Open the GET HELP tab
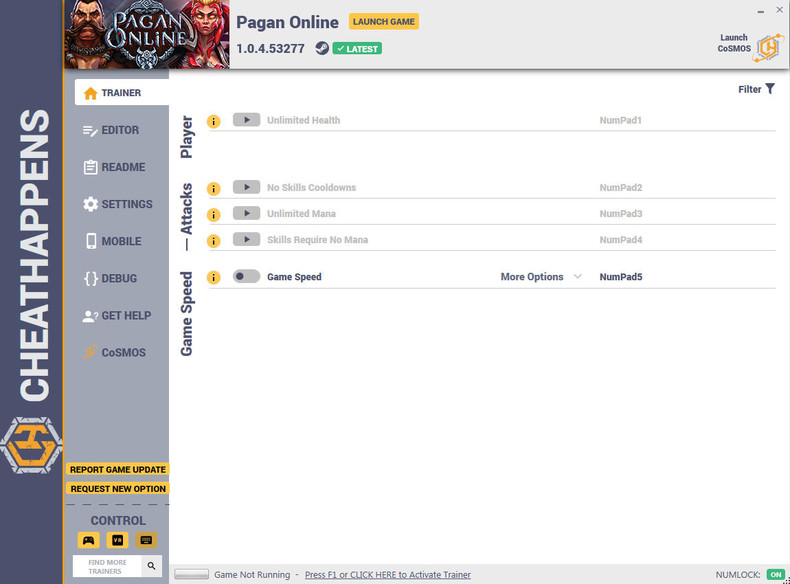 click(116, 316)
